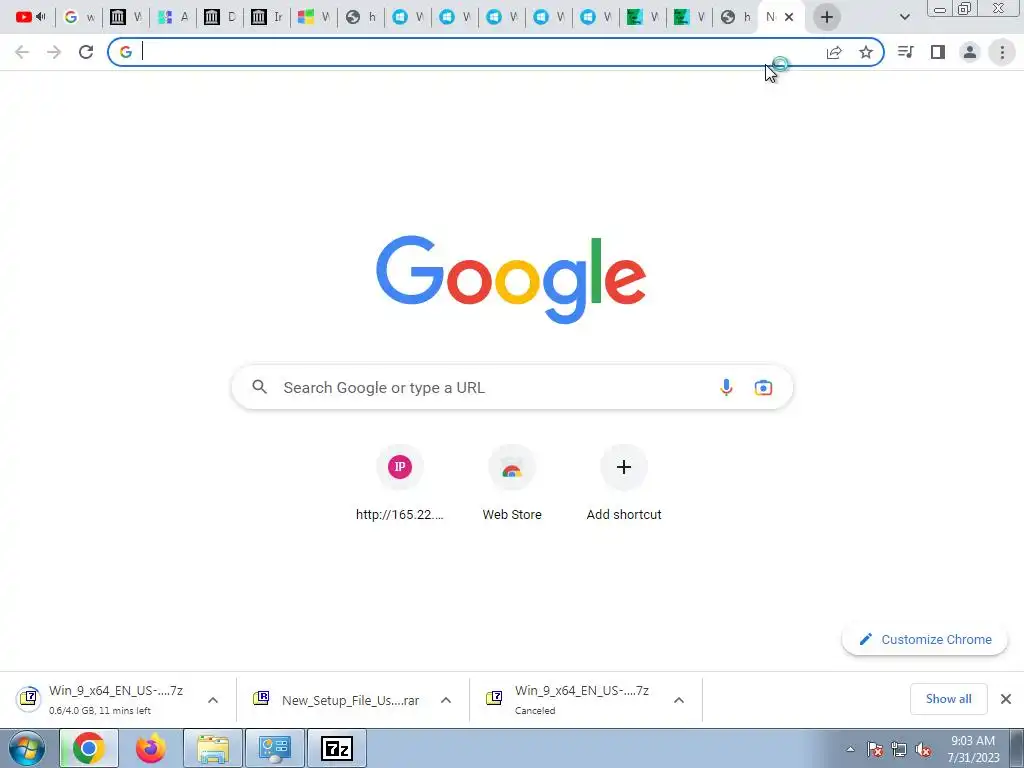Go back to the previous page
1024x768 pixels.
pyautogui.click(x=22, y=52)
